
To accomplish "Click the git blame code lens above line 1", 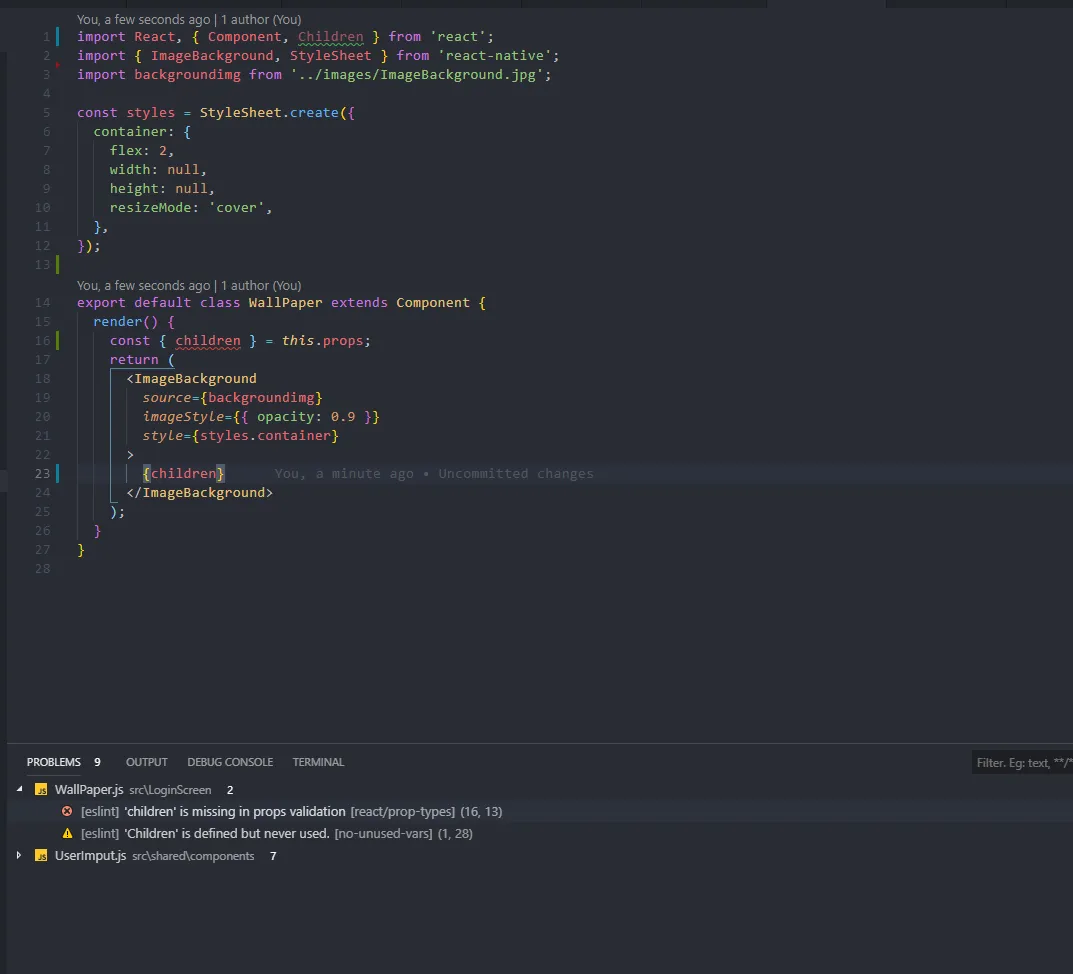I will tap(189, 20).
